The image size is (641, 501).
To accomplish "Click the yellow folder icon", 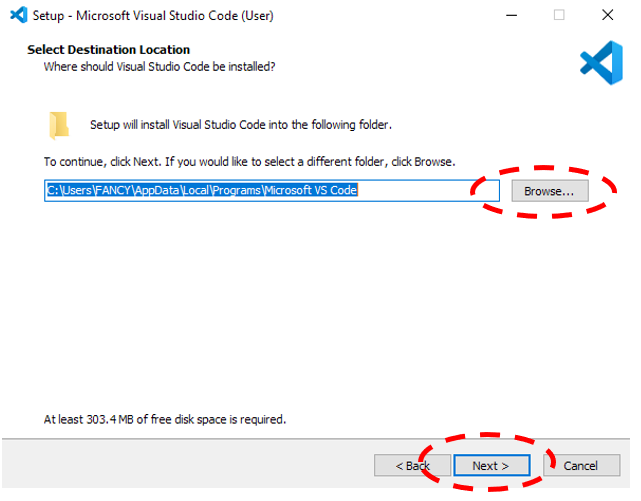I will click(59, 125).
